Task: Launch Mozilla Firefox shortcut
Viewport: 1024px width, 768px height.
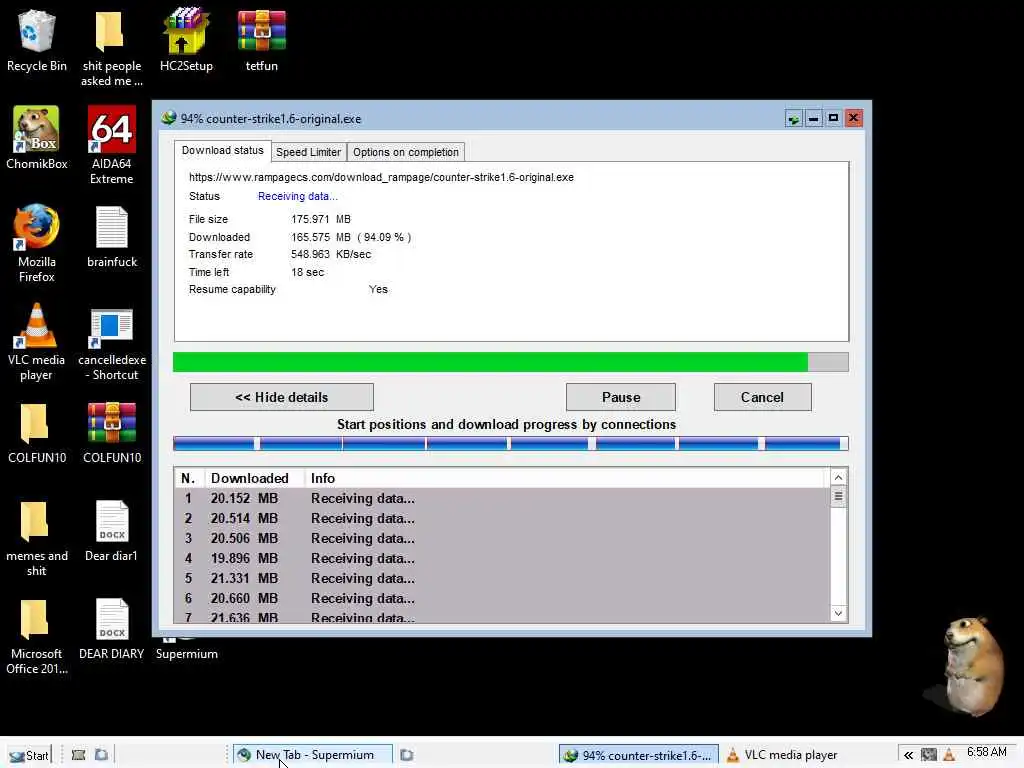Action: pyautogui.click(x=37, y=243)
